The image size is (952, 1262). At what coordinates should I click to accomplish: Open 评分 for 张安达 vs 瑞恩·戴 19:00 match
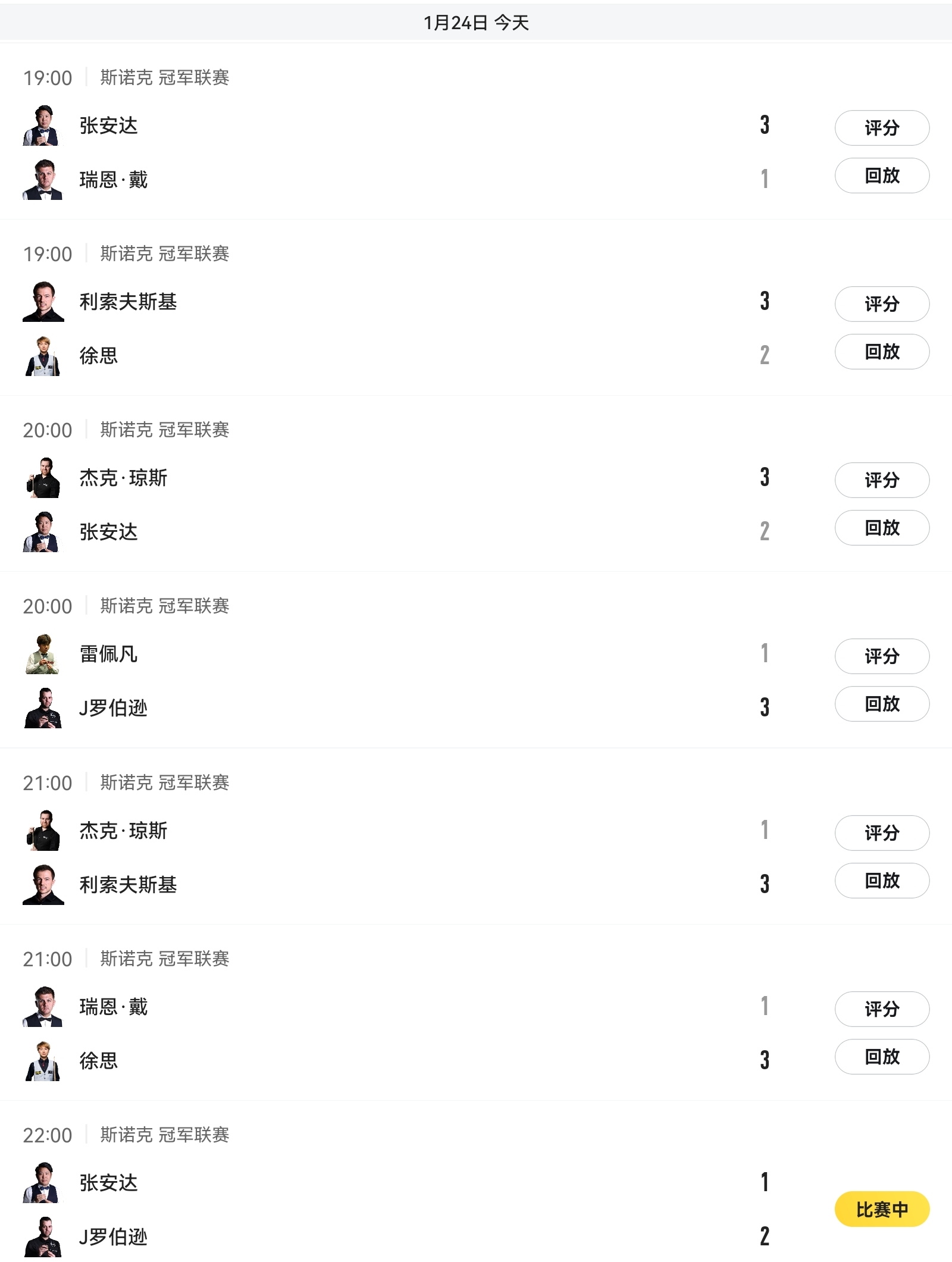(x=882, y=128)
